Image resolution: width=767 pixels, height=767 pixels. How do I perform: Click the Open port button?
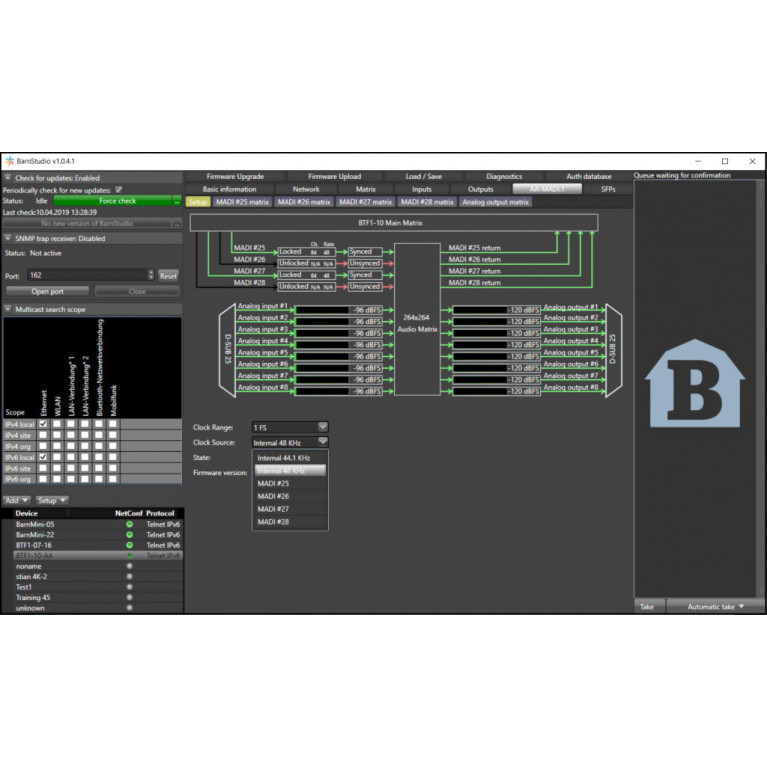(47, 292)
